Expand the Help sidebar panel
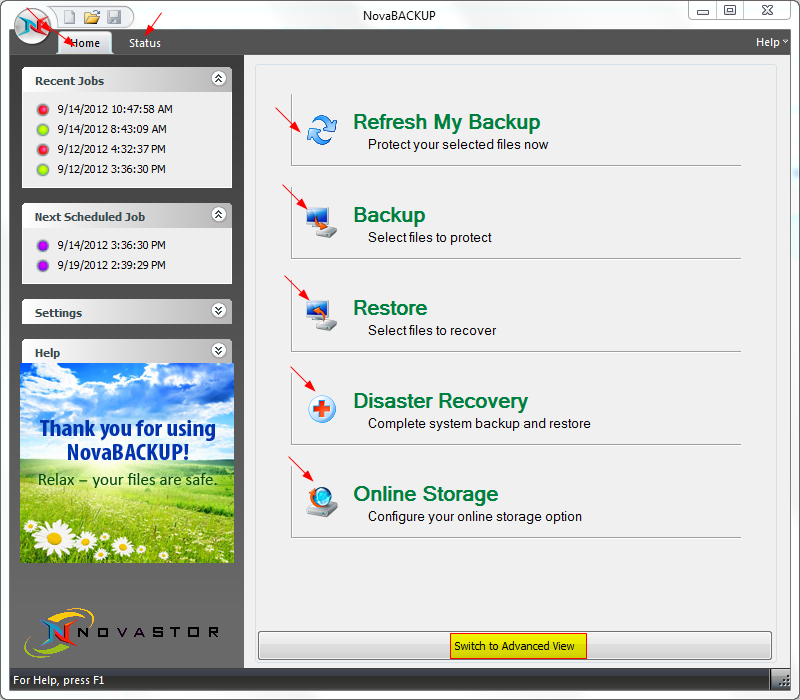 pos(219,350)
